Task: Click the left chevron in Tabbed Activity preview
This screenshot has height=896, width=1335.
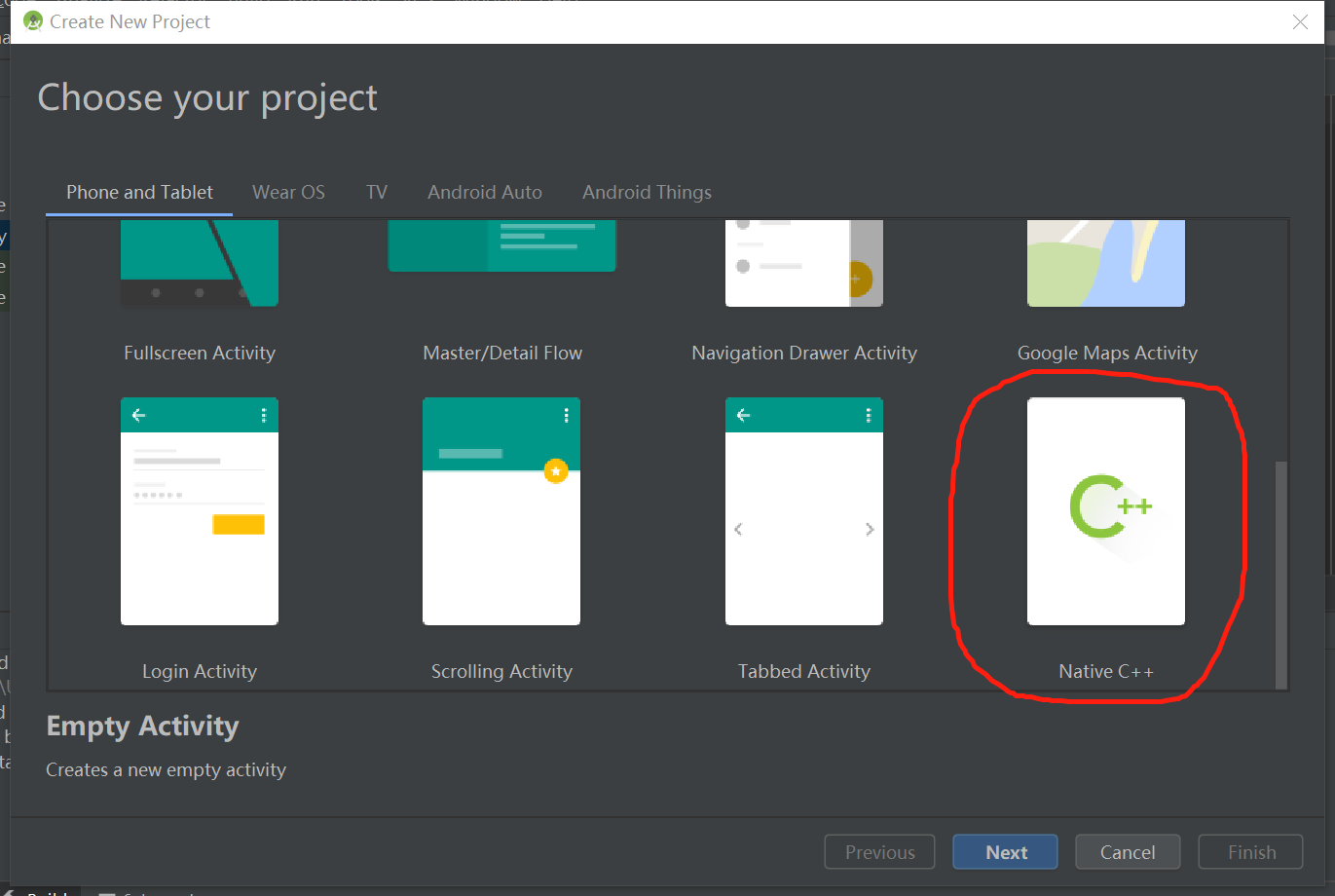Action: tap(738, 529)
